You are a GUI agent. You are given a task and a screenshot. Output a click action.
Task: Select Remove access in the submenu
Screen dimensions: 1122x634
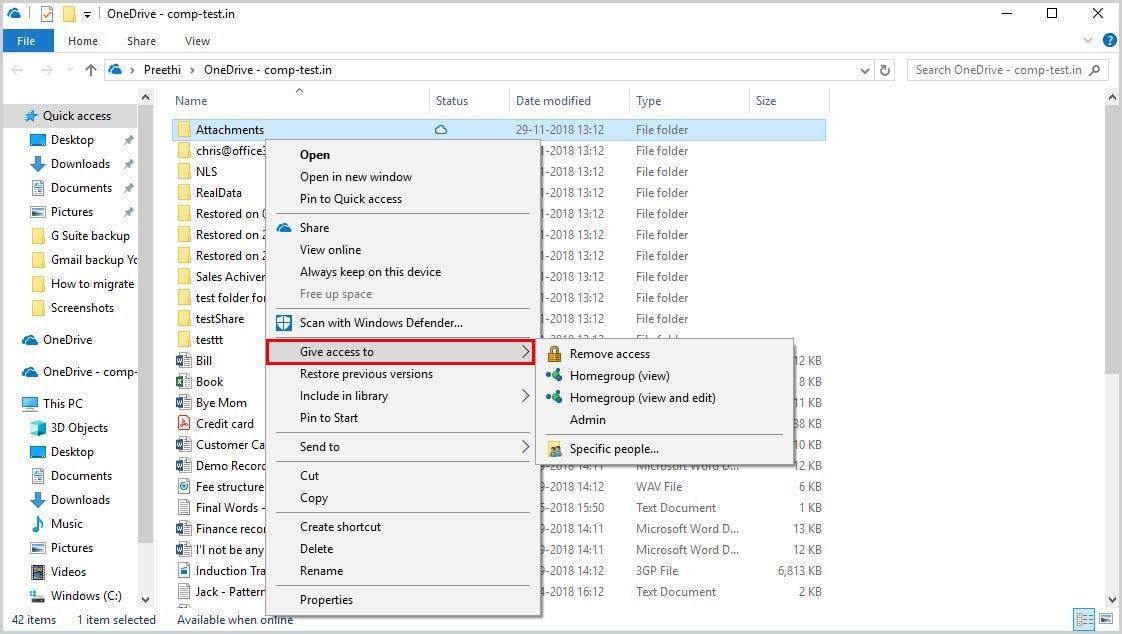click(609, 353)
